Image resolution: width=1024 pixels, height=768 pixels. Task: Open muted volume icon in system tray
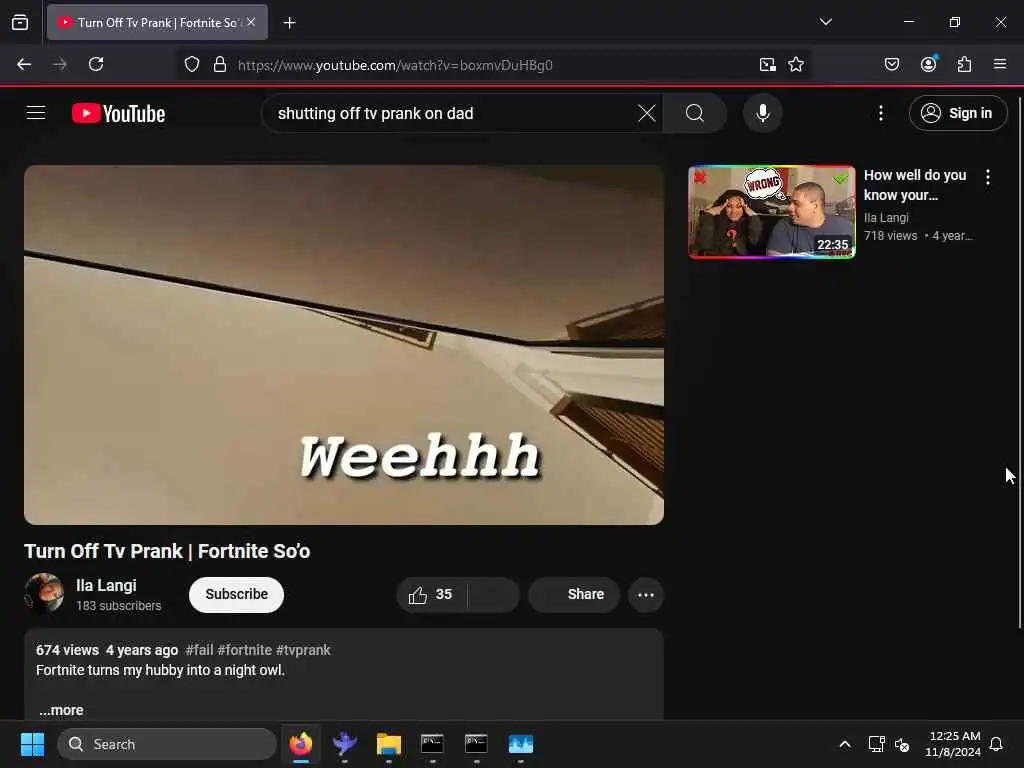[x=902, y=744]
